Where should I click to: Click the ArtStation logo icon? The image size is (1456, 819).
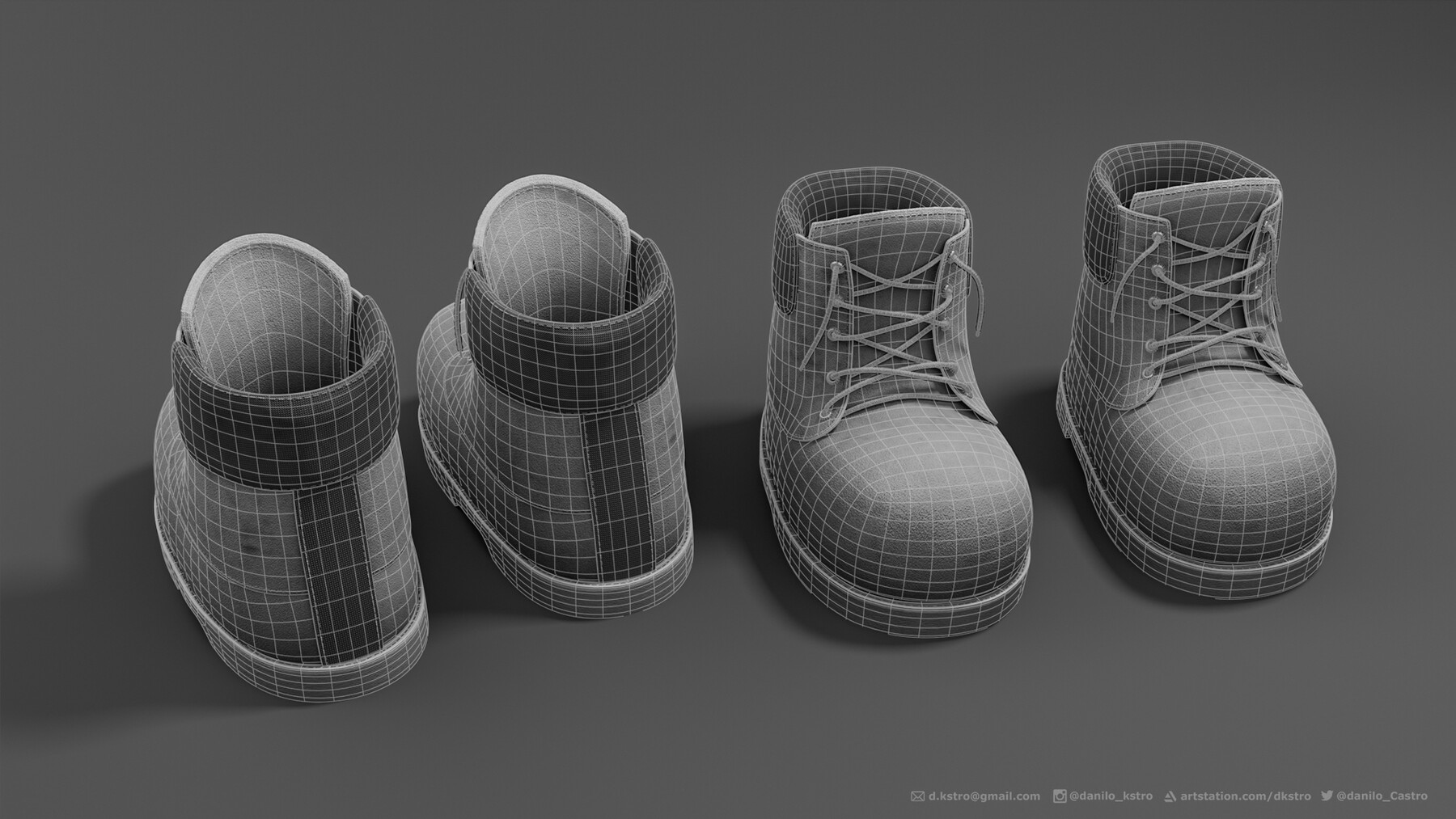1170,796
